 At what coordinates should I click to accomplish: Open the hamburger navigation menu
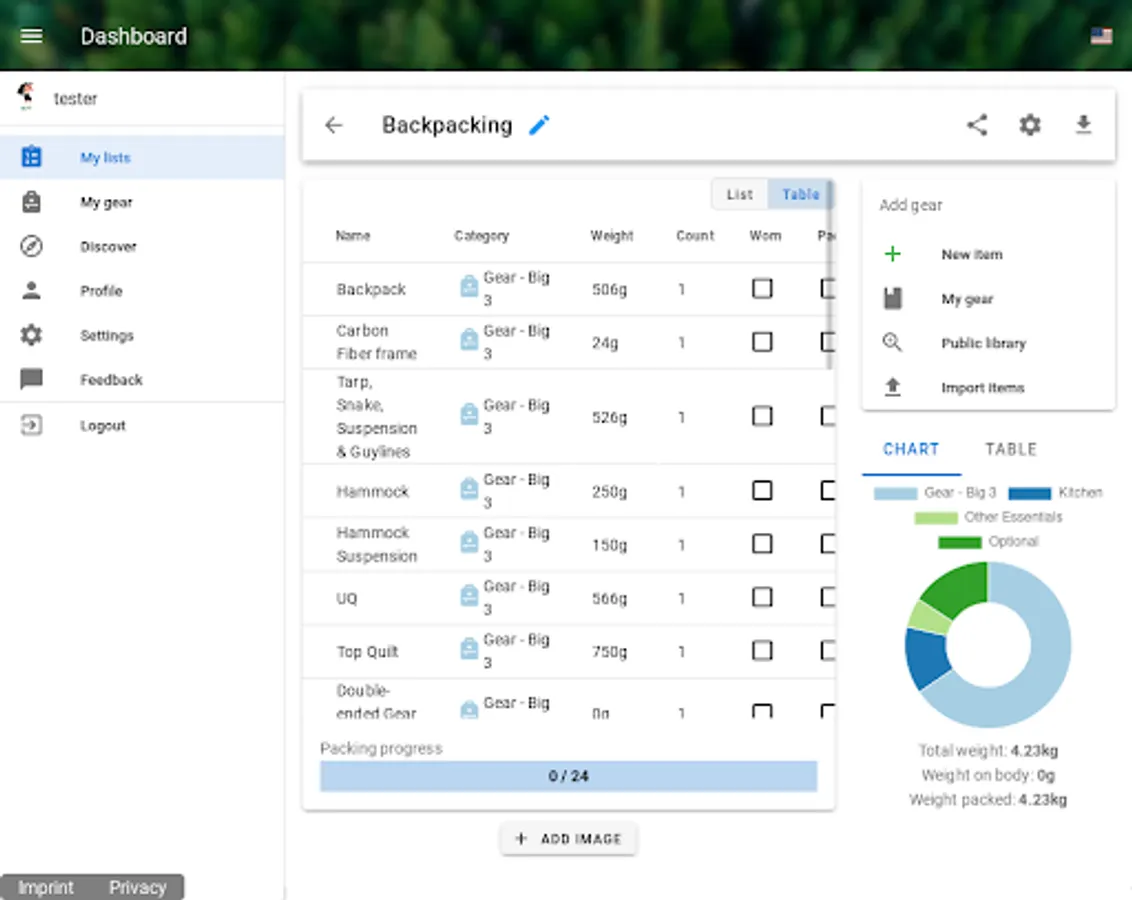(31, 35)
